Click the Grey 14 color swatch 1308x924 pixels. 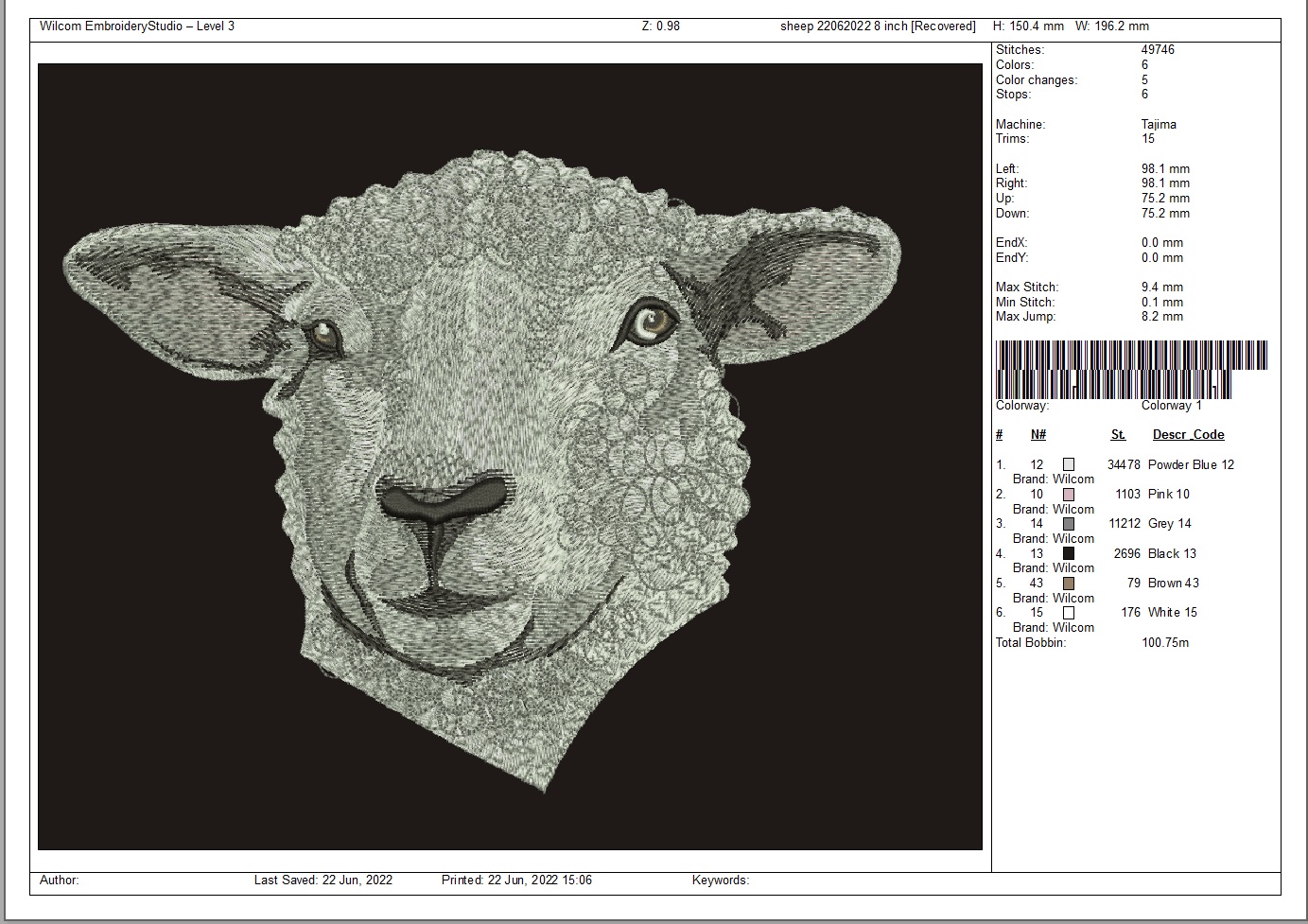[1068, 524]
